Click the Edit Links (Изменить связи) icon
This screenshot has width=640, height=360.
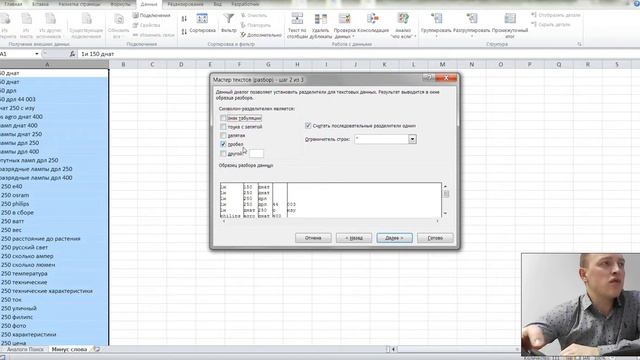click(x=136, y=35)
